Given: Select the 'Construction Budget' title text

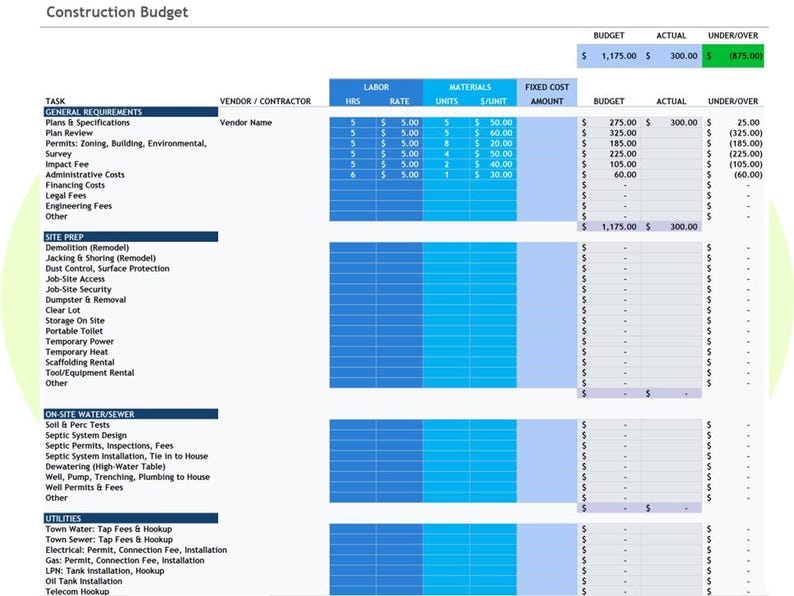Looking at the screenshot, I should point(117,12).
